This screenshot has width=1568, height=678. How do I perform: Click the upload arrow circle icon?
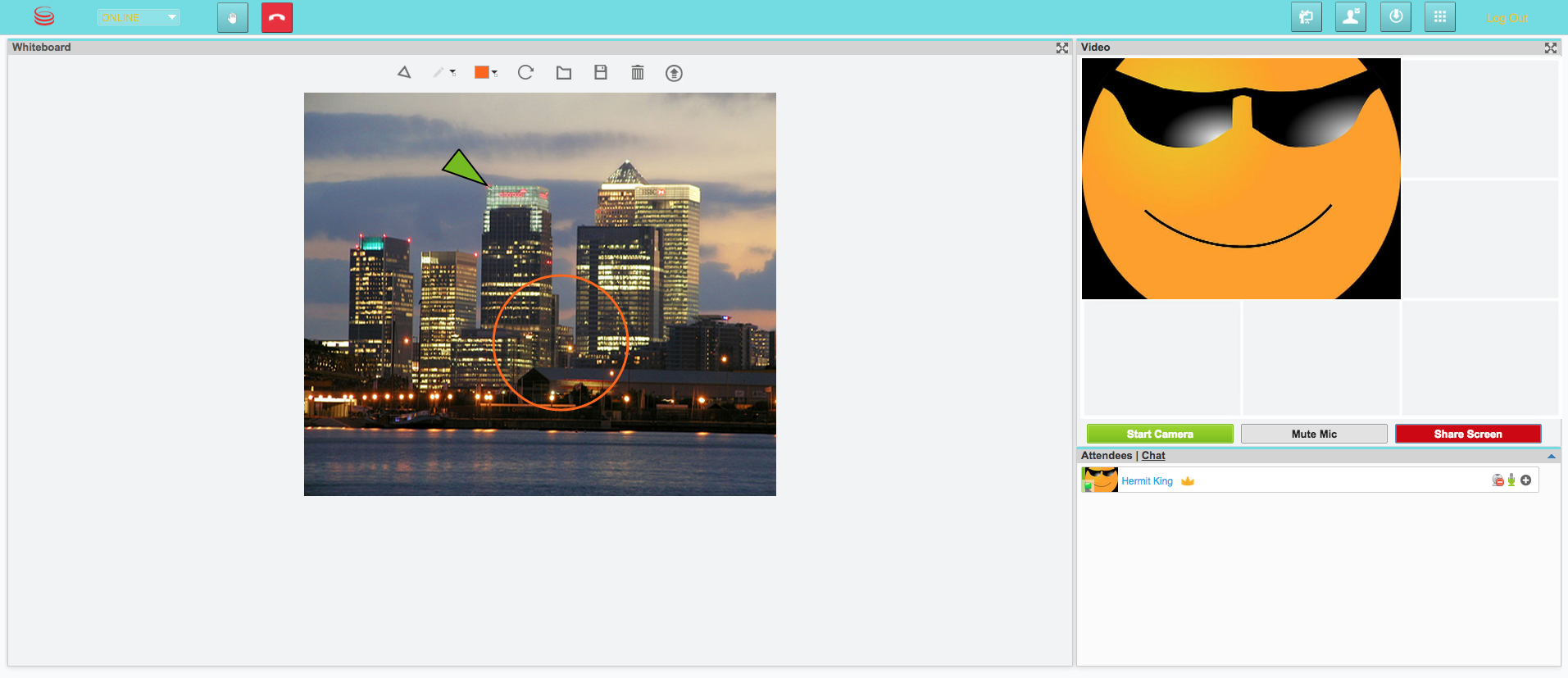tap(674, 73)
